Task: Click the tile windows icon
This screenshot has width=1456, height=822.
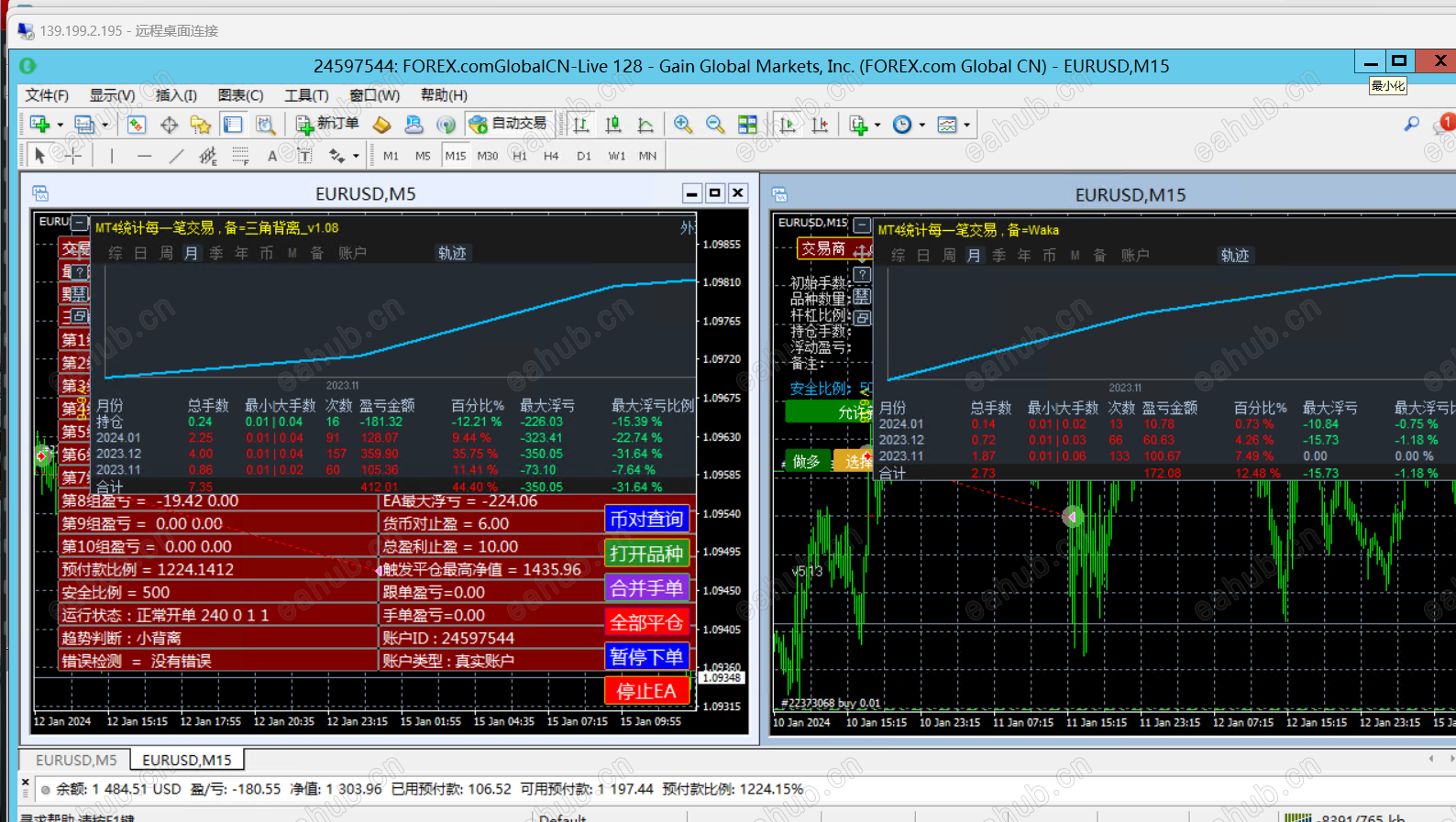Action: click(x=748, y=125)
